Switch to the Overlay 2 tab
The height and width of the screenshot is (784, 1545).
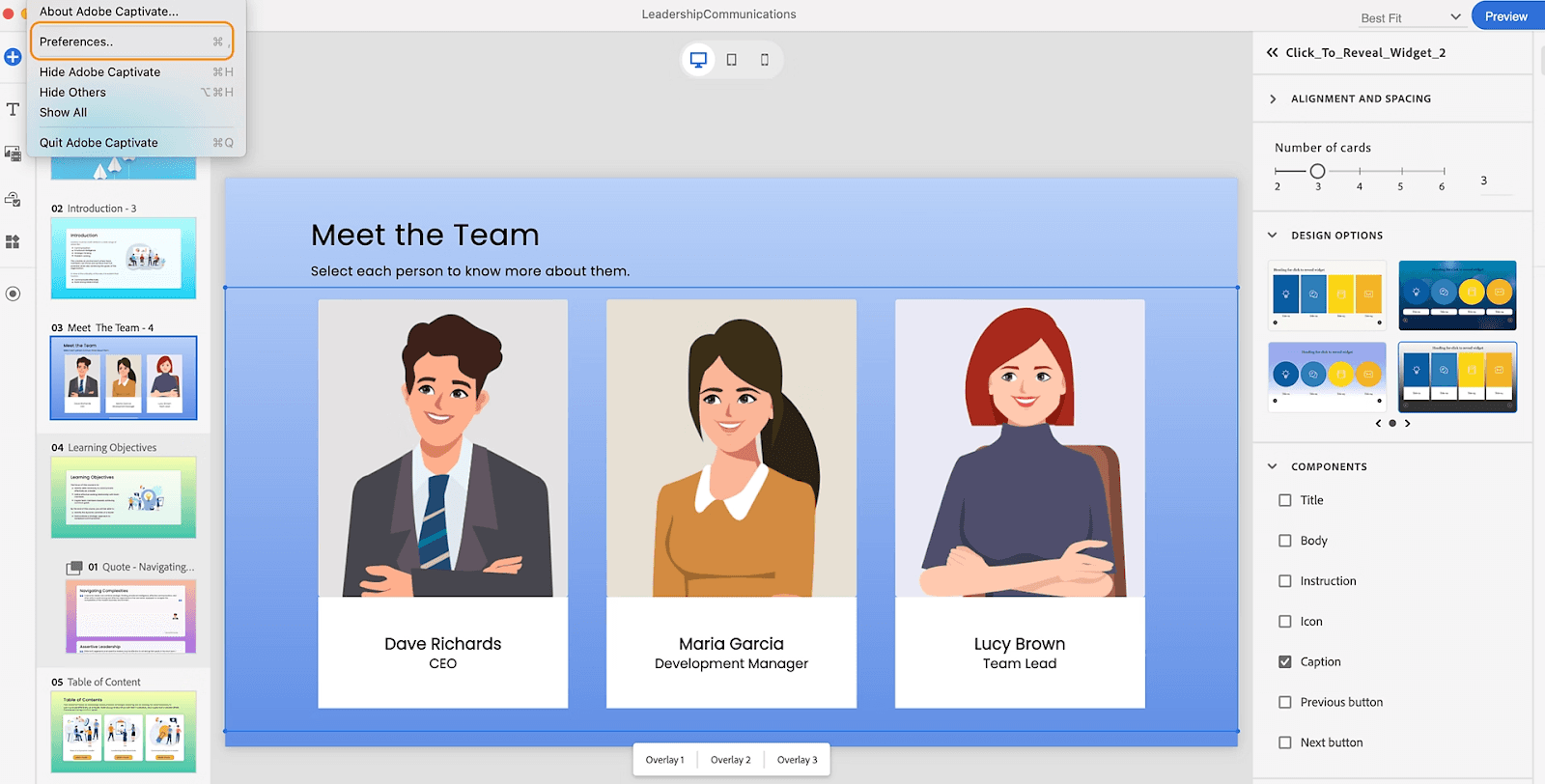730,760
